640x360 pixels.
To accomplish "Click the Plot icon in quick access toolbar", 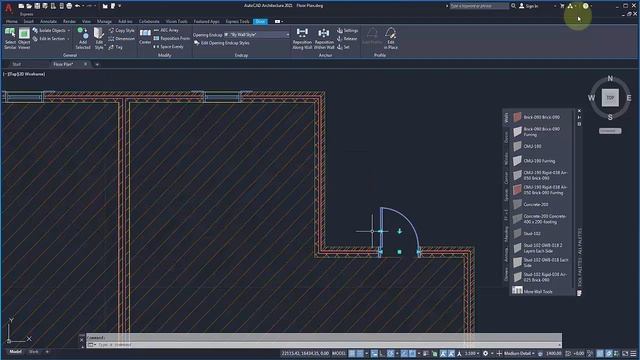I will tap(69, 6).
